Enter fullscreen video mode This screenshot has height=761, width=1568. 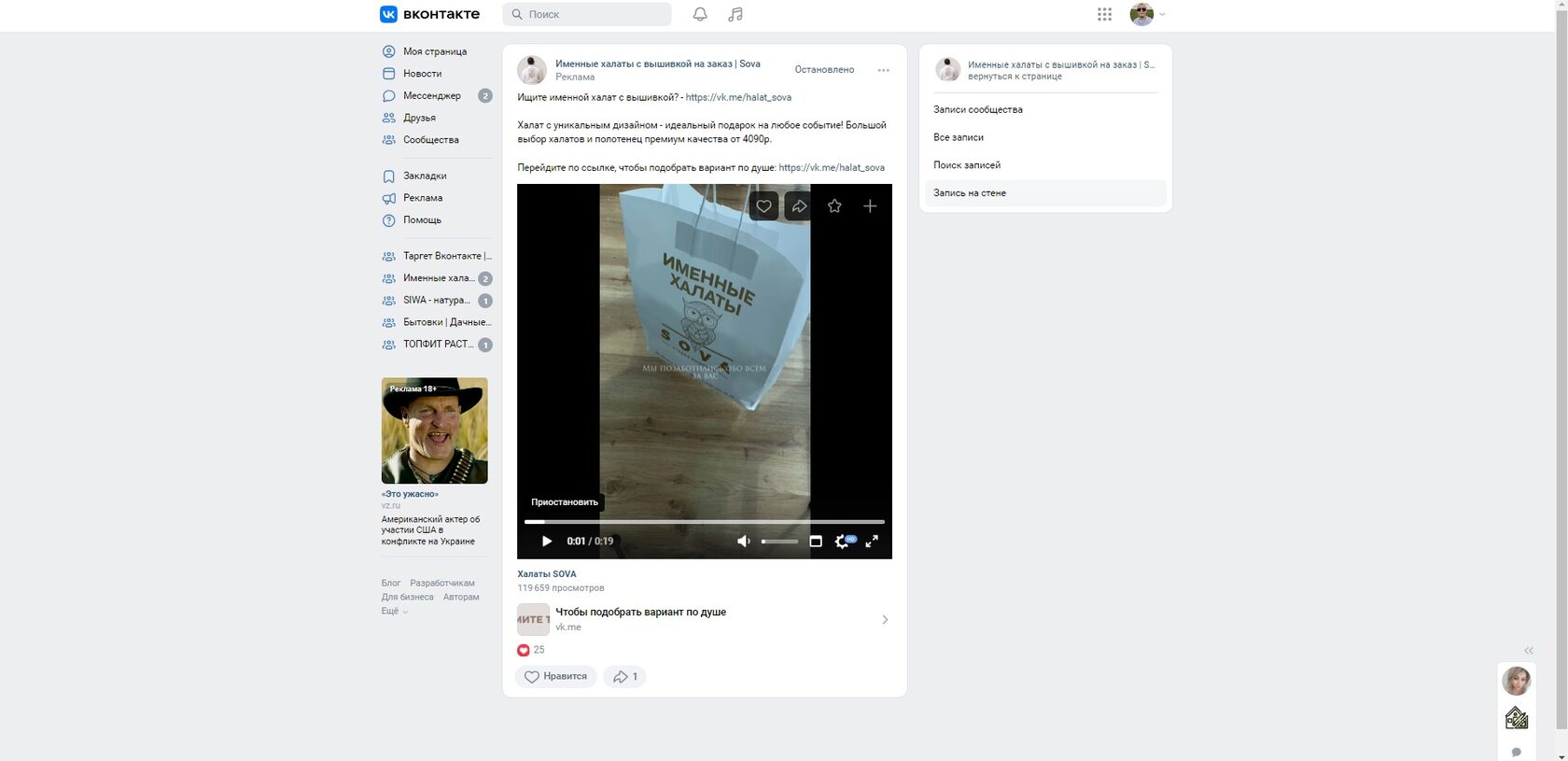[872, 541]
